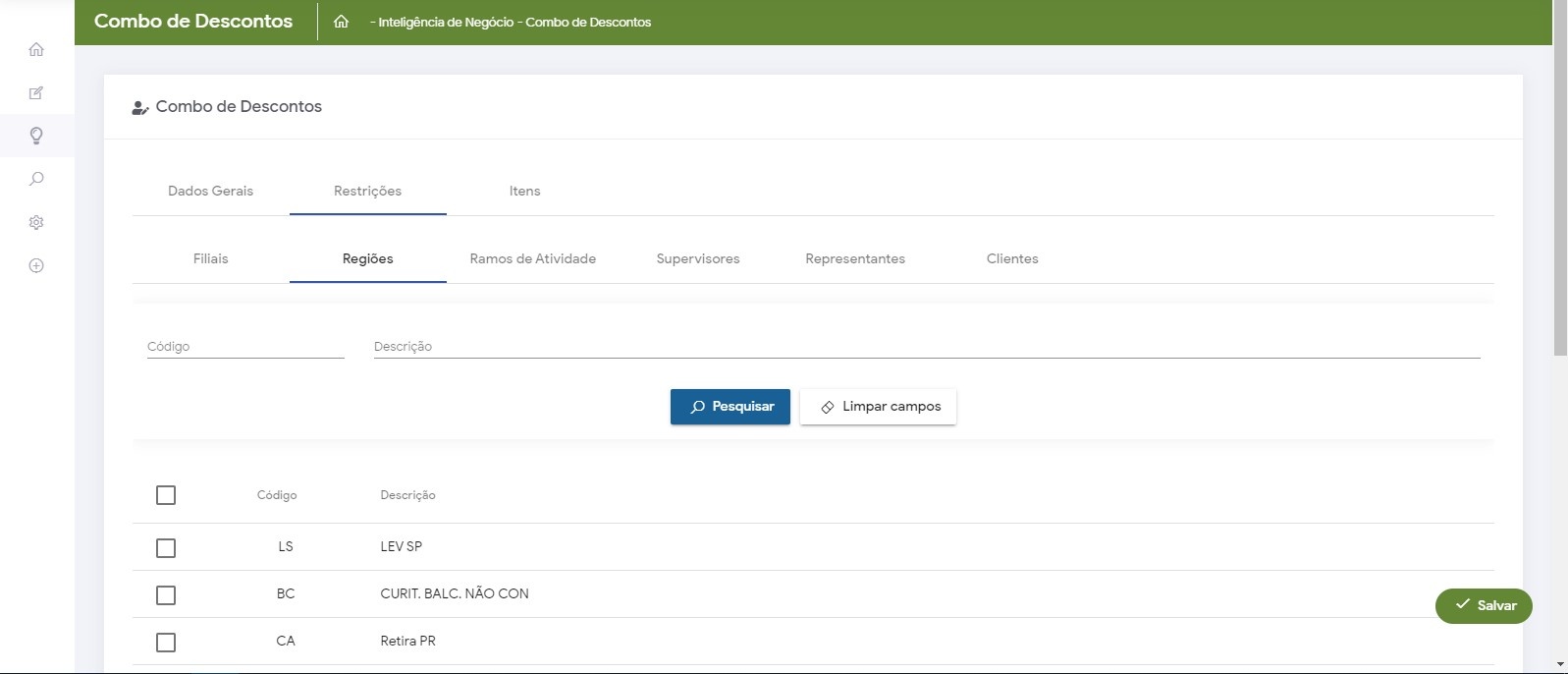The image size is (1568, 674).
Task: Check the box for CURIT. BALC. NÃO CON
Action: click(166, 594)
